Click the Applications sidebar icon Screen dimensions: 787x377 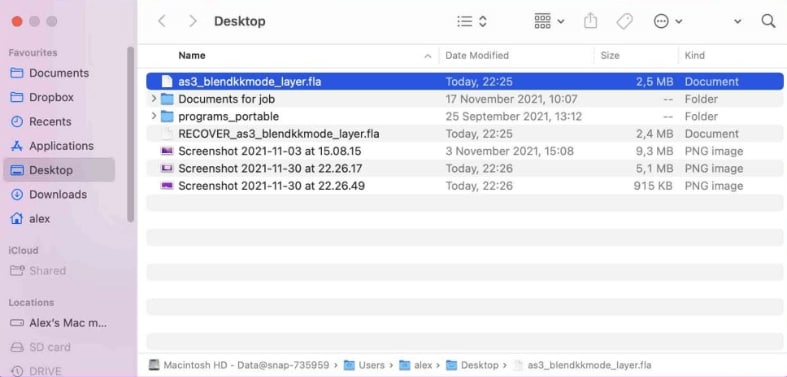[x=17, y=146]
